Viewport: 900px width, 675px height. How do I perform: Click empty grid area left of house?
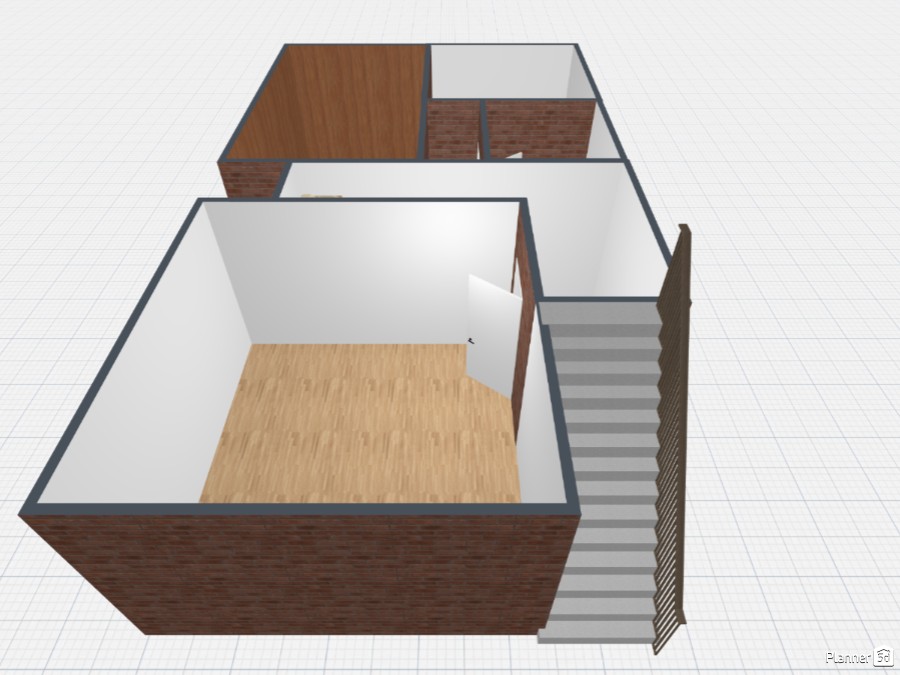[80, 250]
